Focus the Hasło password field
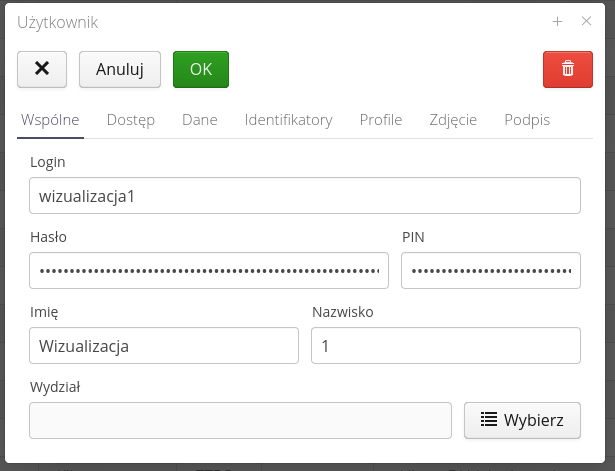This screenshot has width=615, height=471. [x=209, y=270]
